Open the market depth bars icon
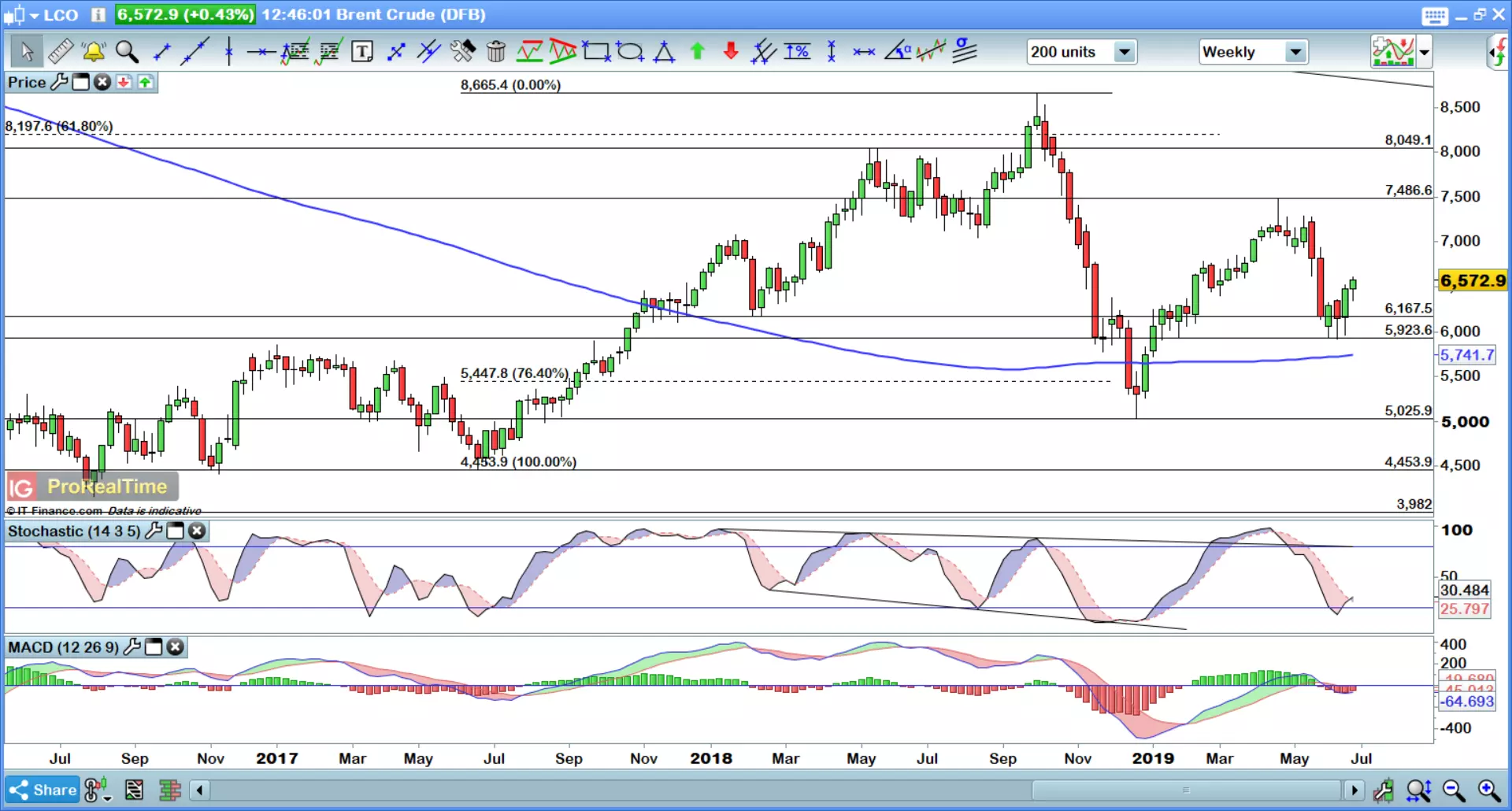This screenshot has width=1512, height=811. [x=169, y=790]
